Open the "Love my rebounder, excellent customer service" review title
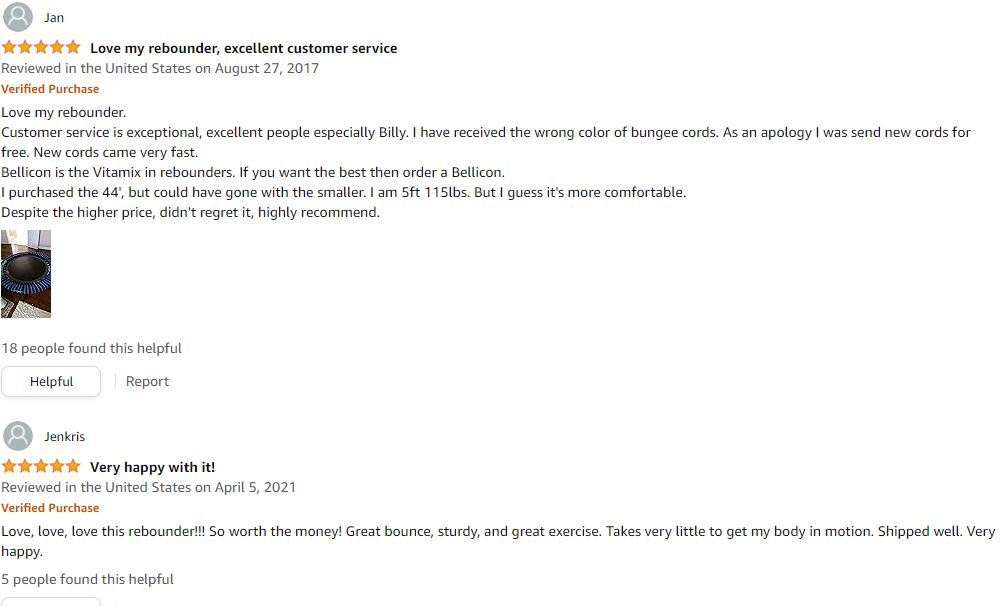The width and height of the screenshot is (1007, 606). tap(243, 48)
